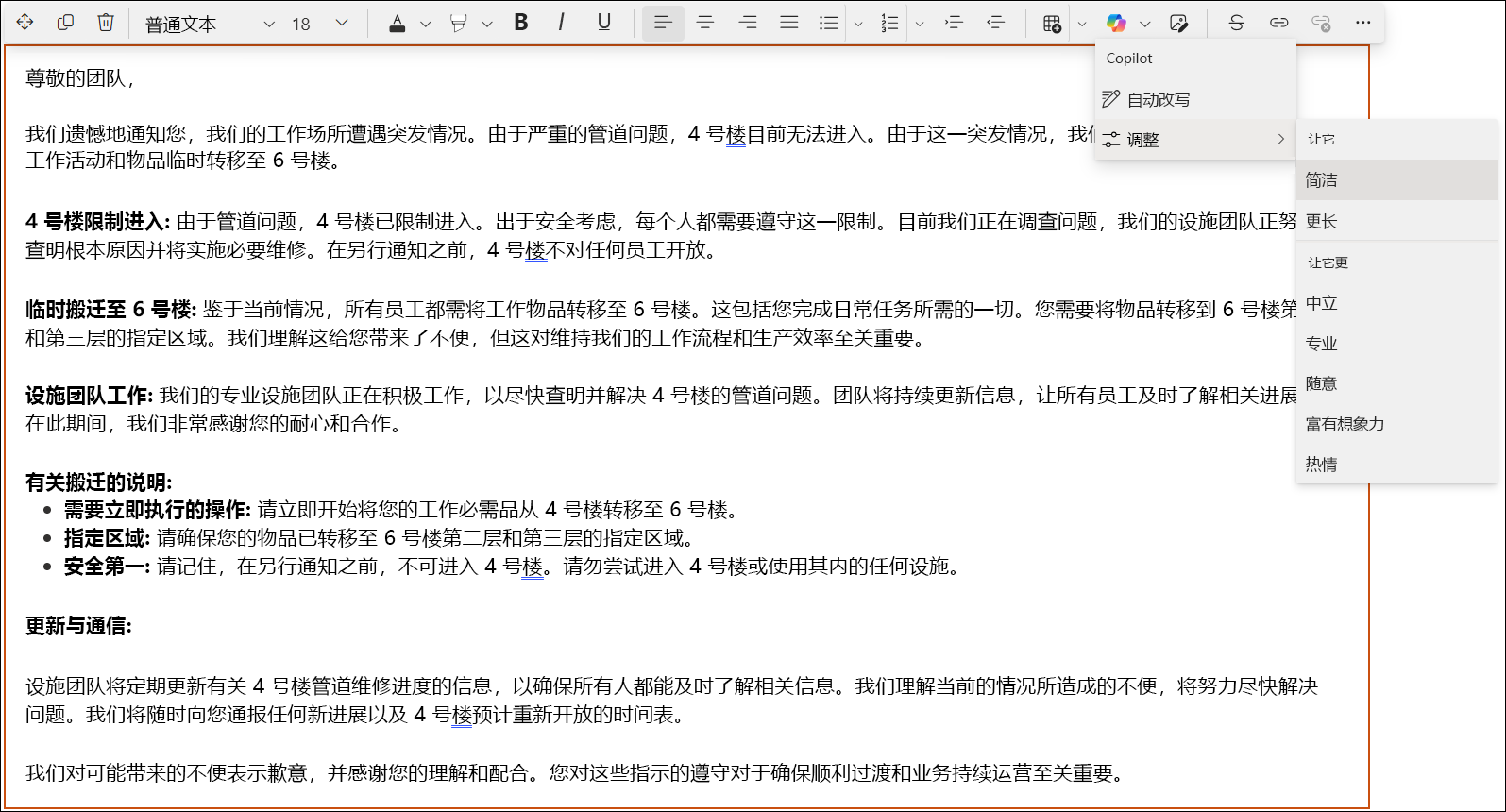Click the 自动改写 pencil icon
Screen dimensions: 1506x812
pyautogui.click(x=1111, y=99)
